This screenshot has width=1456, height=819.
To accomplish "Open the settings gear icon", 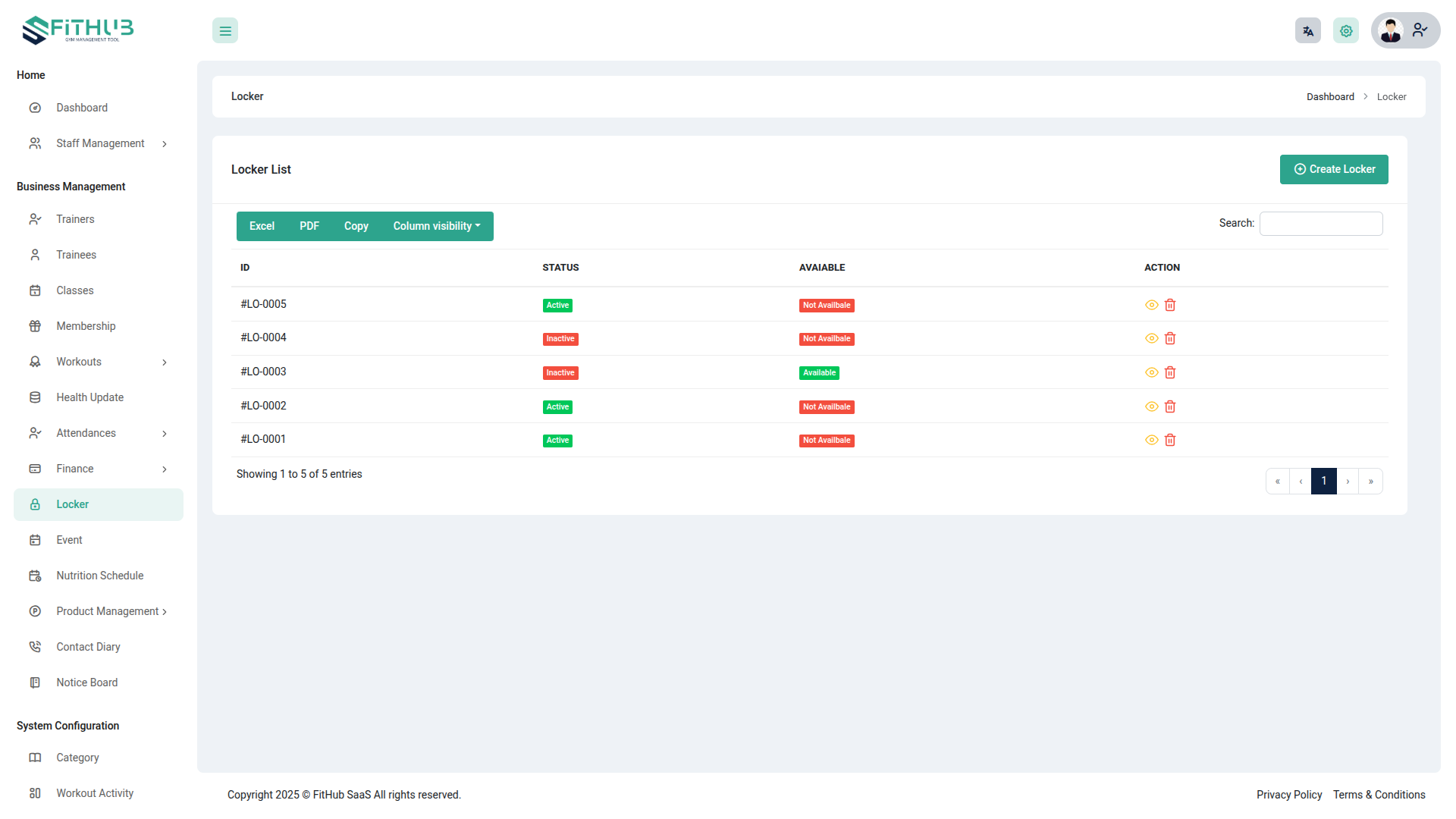I will (x=1346, y=31).
